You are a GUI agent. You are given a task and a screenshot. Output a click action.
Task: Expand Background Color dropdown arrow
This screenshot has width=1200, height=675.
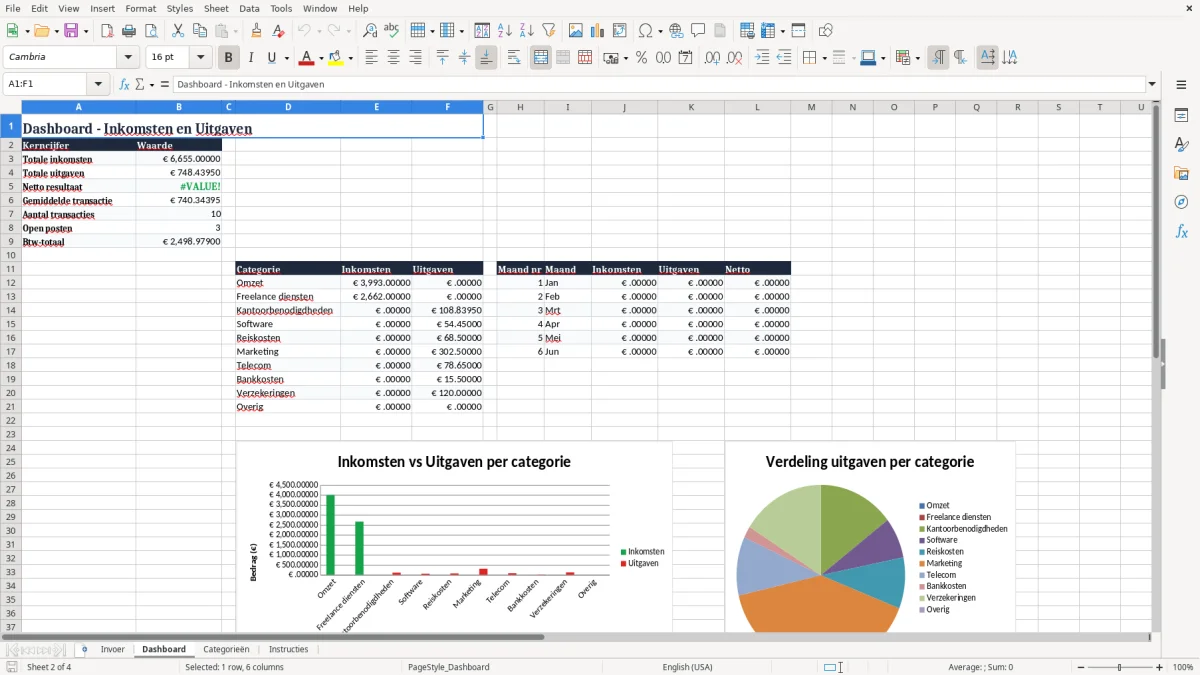[x=350, y=58]
